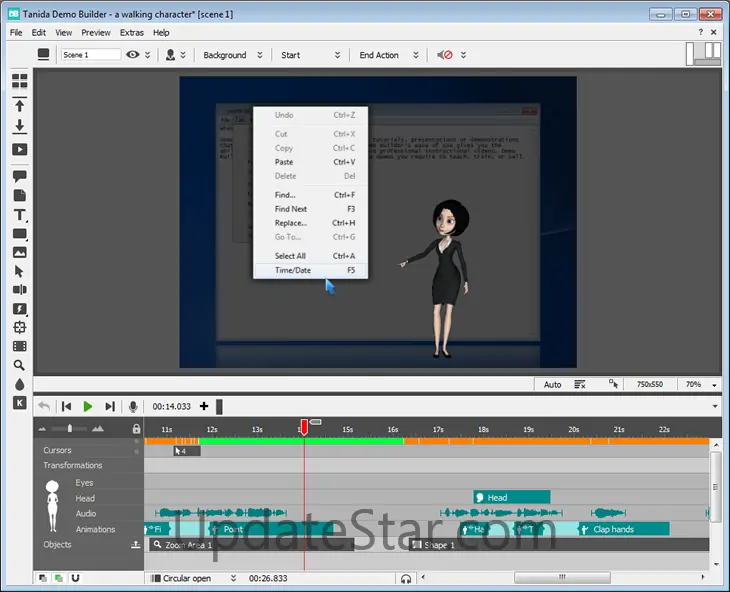Select the zoom magnifier tool
This screenshot has width=730, height=592.
pyautogui.click(x=19, y=365)
